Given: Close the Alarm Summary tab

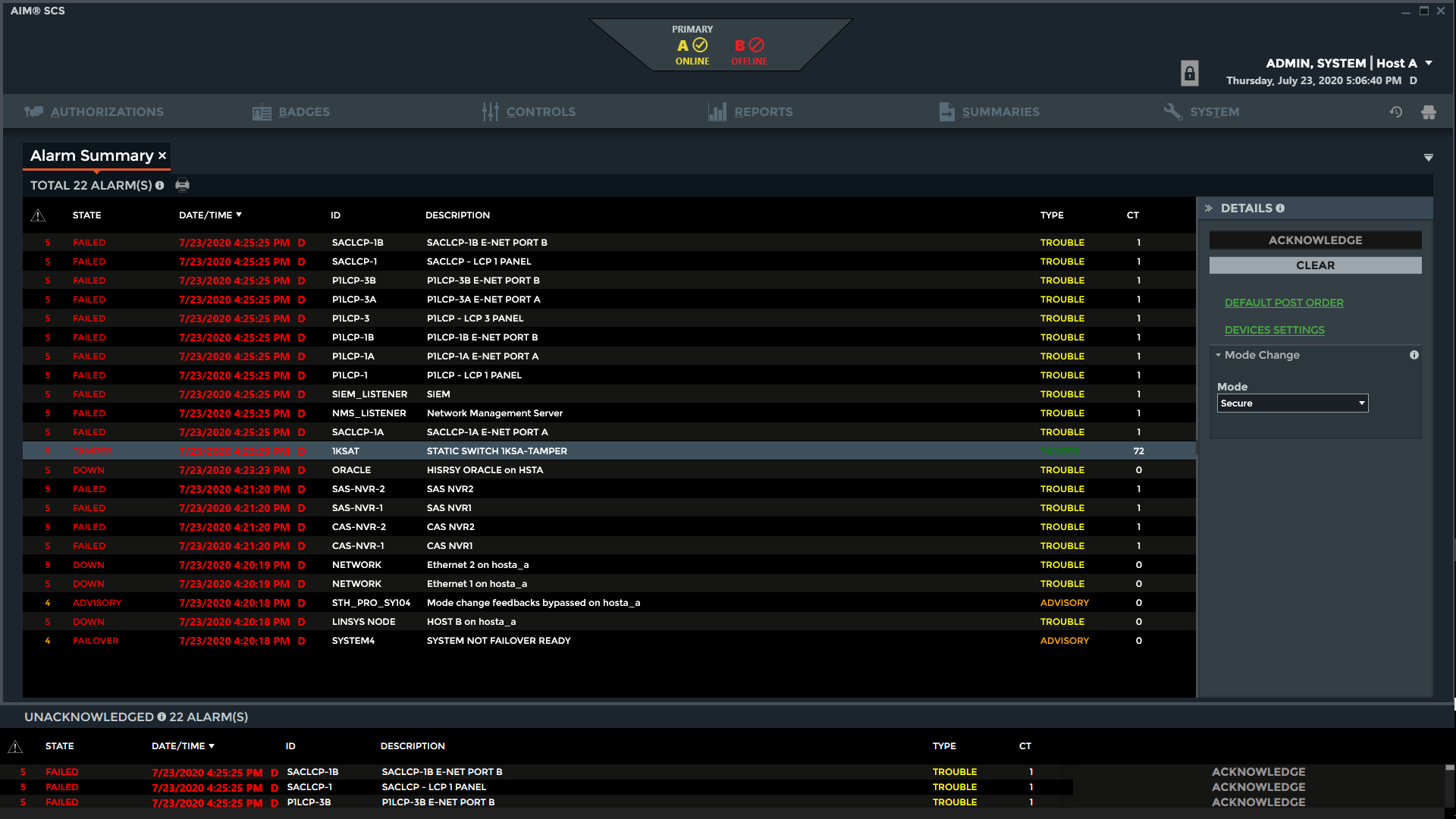Looking at the screenshot, I should point(162,155).
